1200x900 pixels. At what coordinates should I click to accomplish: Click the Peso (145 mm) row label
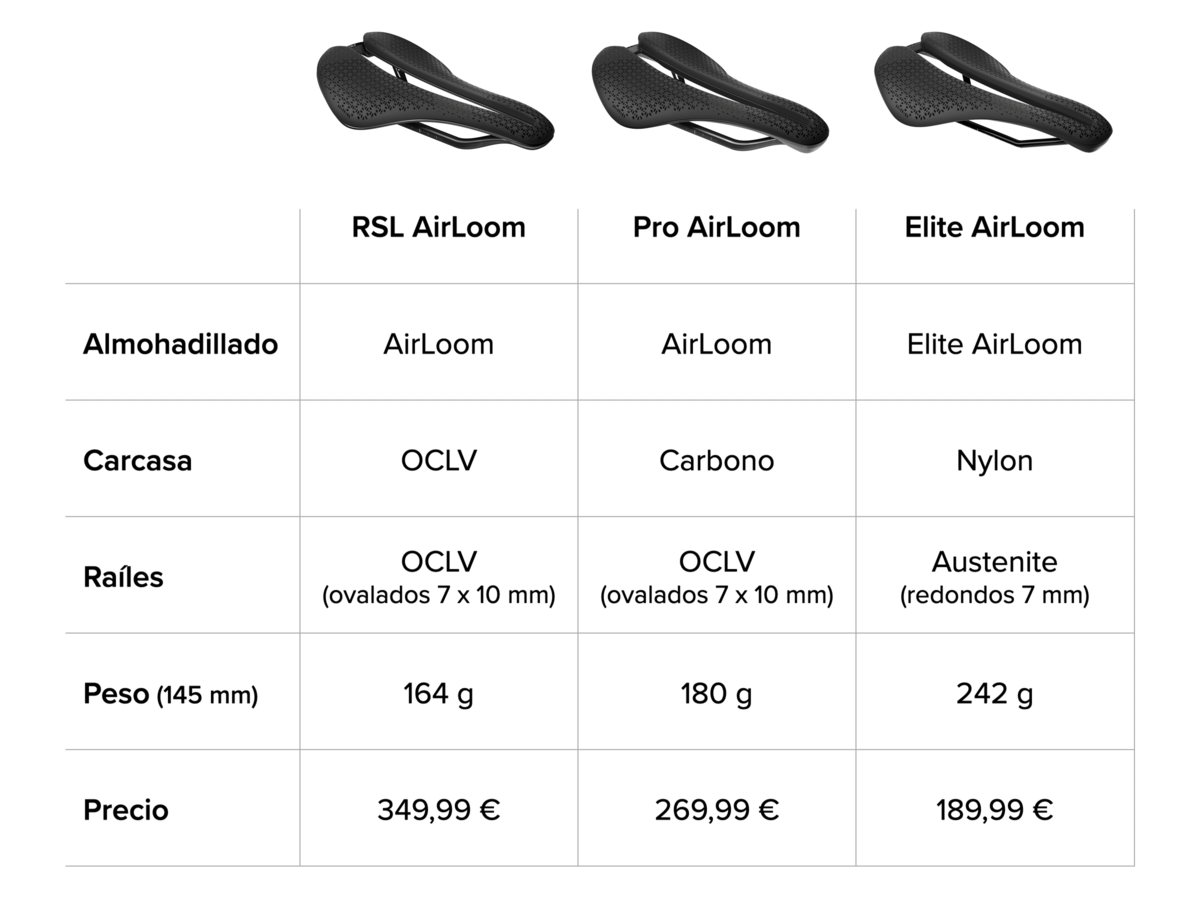[170, 694]
